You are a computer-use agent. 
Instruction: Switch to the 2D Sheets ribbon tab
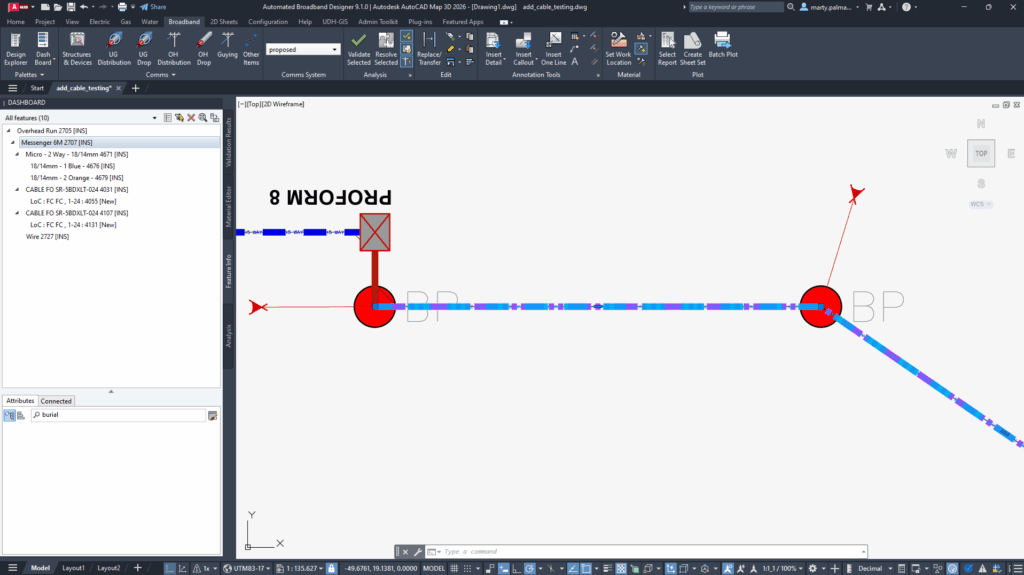tap(223, 21)
